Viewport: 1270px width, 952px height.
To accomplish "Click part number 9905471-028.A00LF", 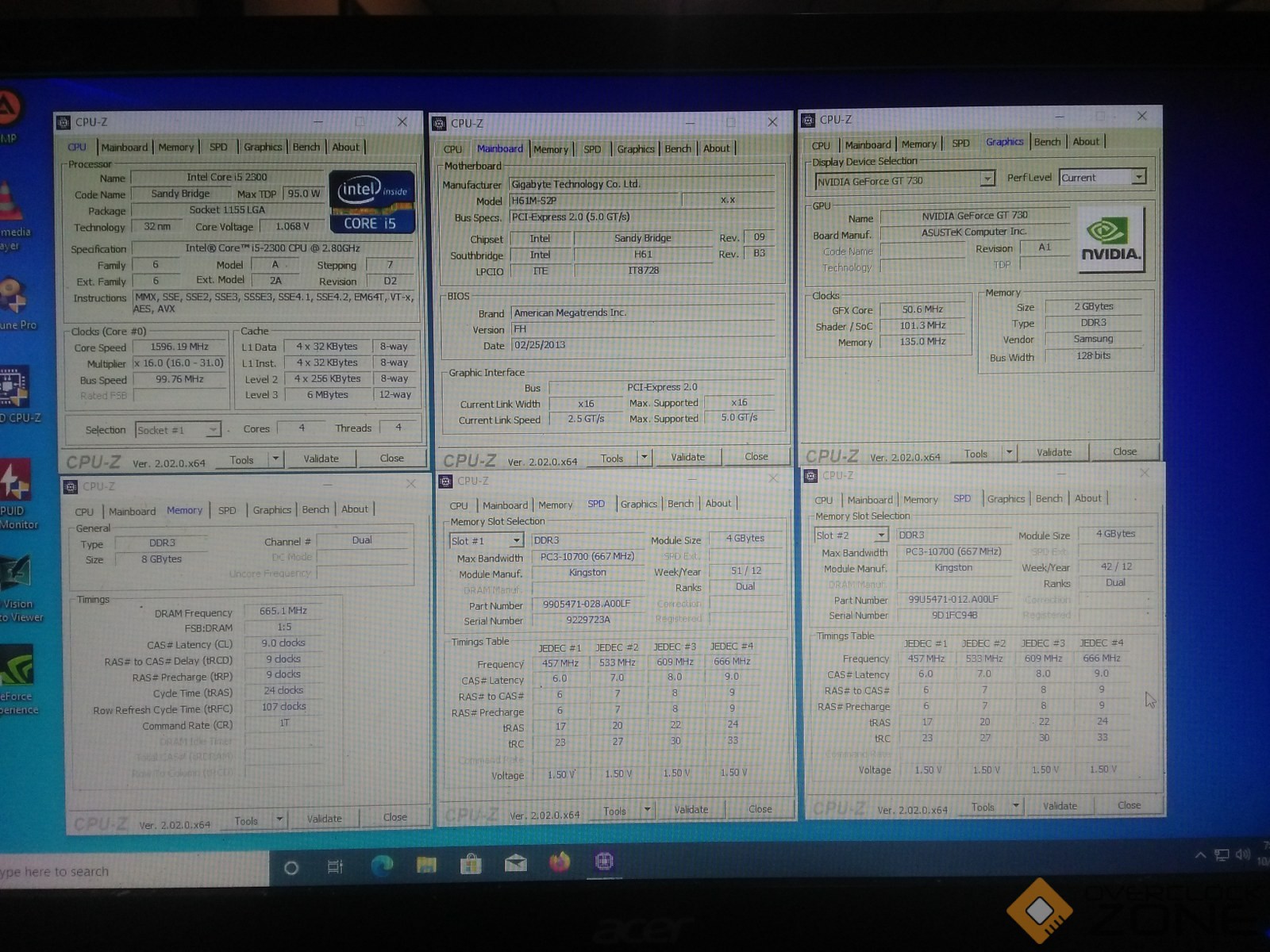I will coord(587,604).
